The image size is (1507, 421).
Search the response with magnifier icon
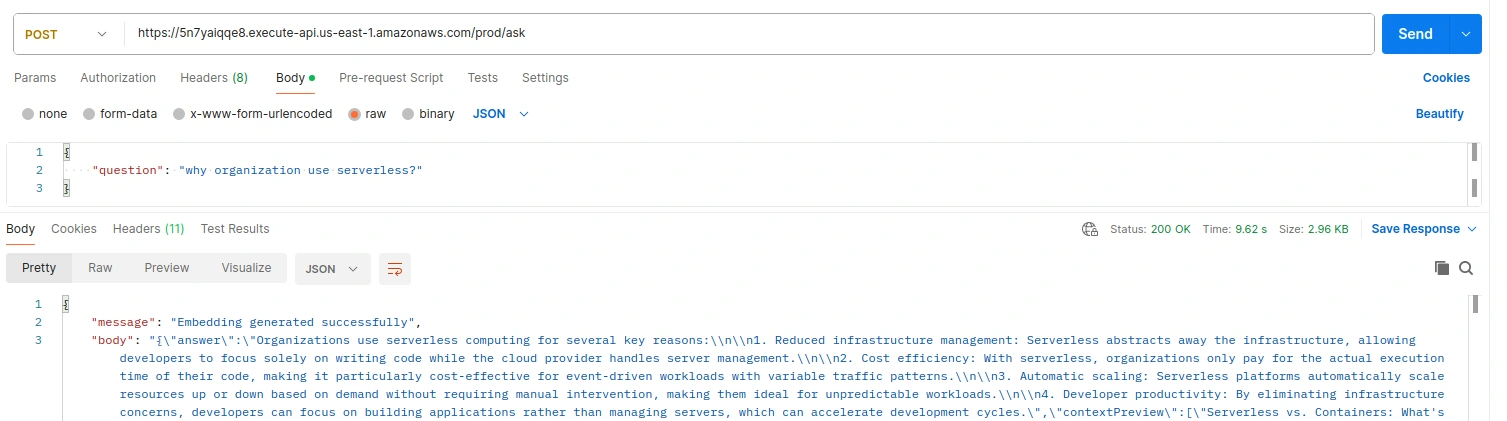pyautogui.click(x=1466, y=268)
